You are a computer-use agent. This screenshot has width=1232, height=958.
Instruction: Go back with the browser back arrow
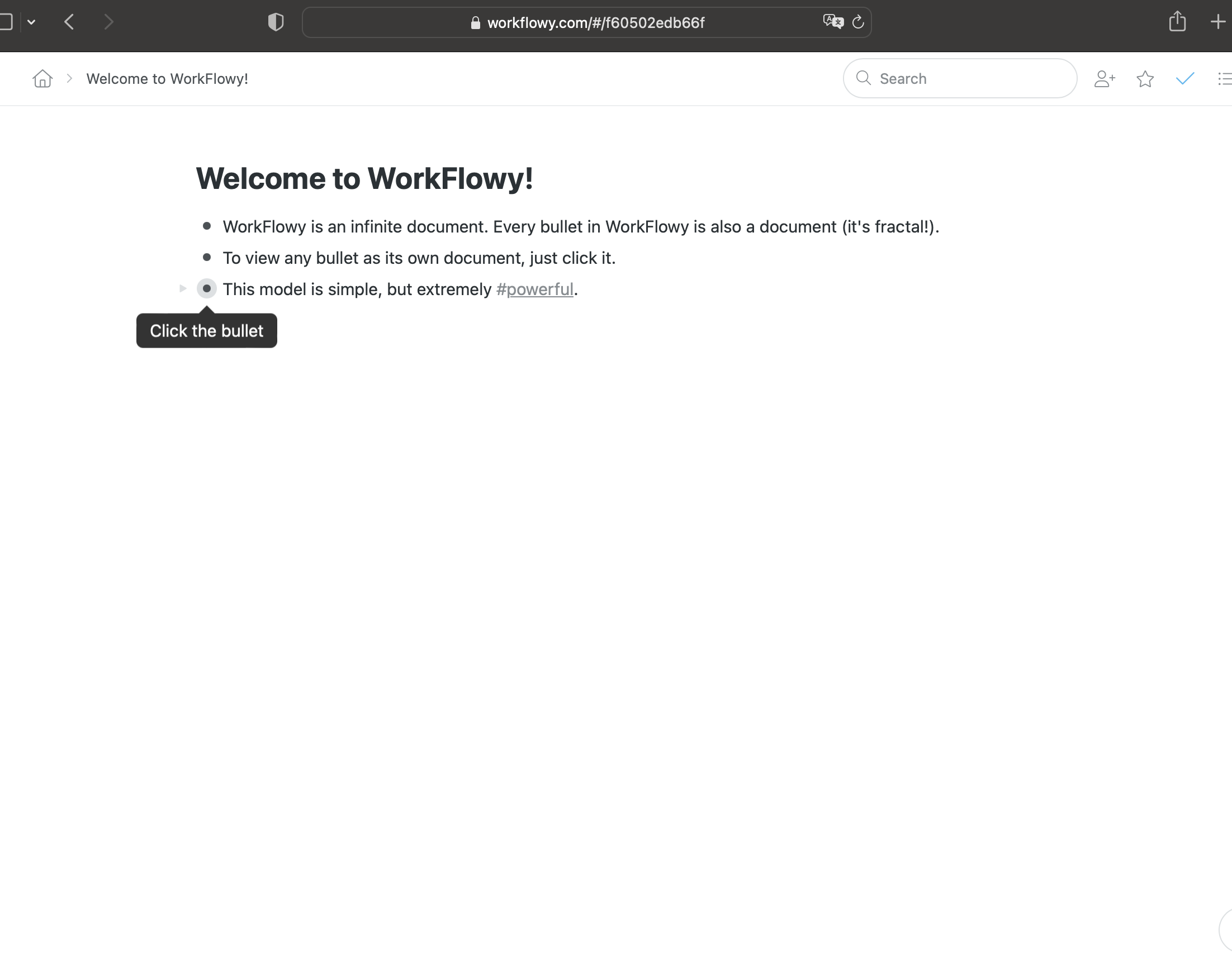click(x=69, y=22)
